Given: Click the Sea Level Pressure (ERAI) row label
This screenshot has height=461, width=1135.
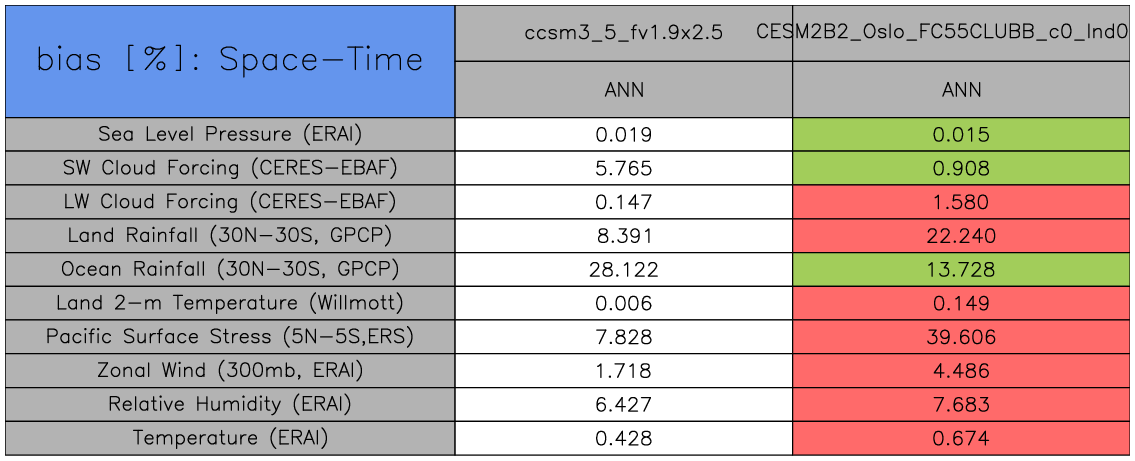Looking at the screenshot, I should [x=230, y=134].
